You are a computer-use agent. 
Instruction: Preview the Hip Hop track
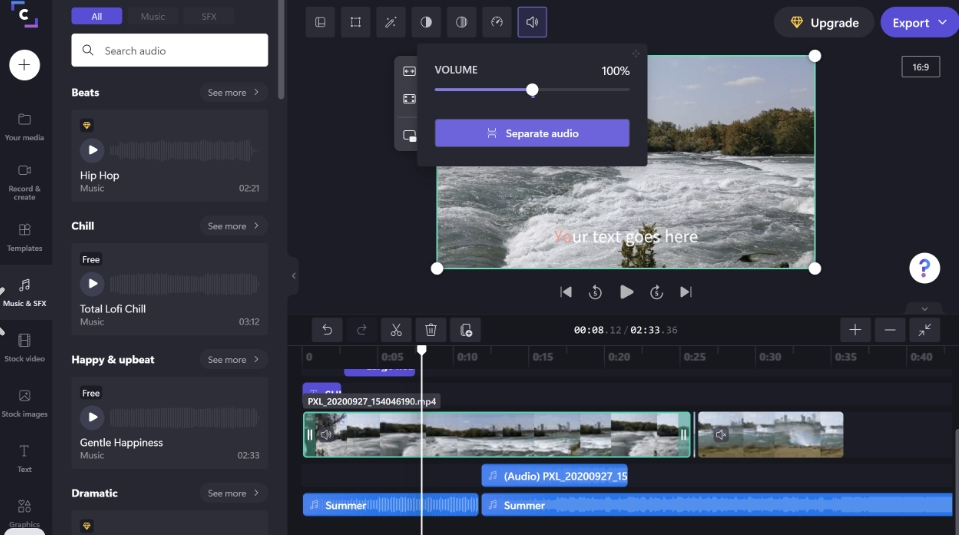point(92,150)
